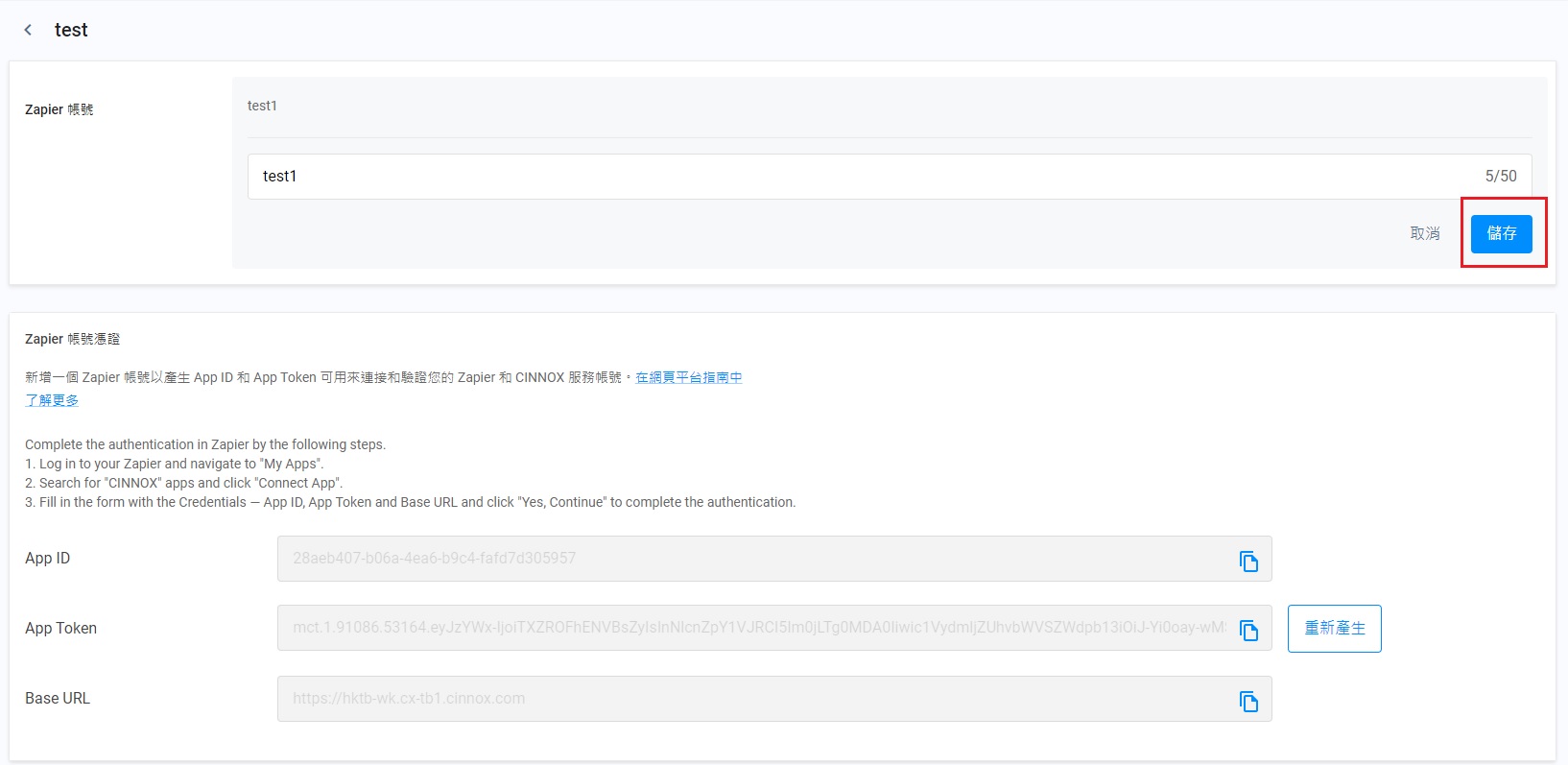
Task: Click step 2 'Search for CINNOX apps'
Action: point(184,483)
